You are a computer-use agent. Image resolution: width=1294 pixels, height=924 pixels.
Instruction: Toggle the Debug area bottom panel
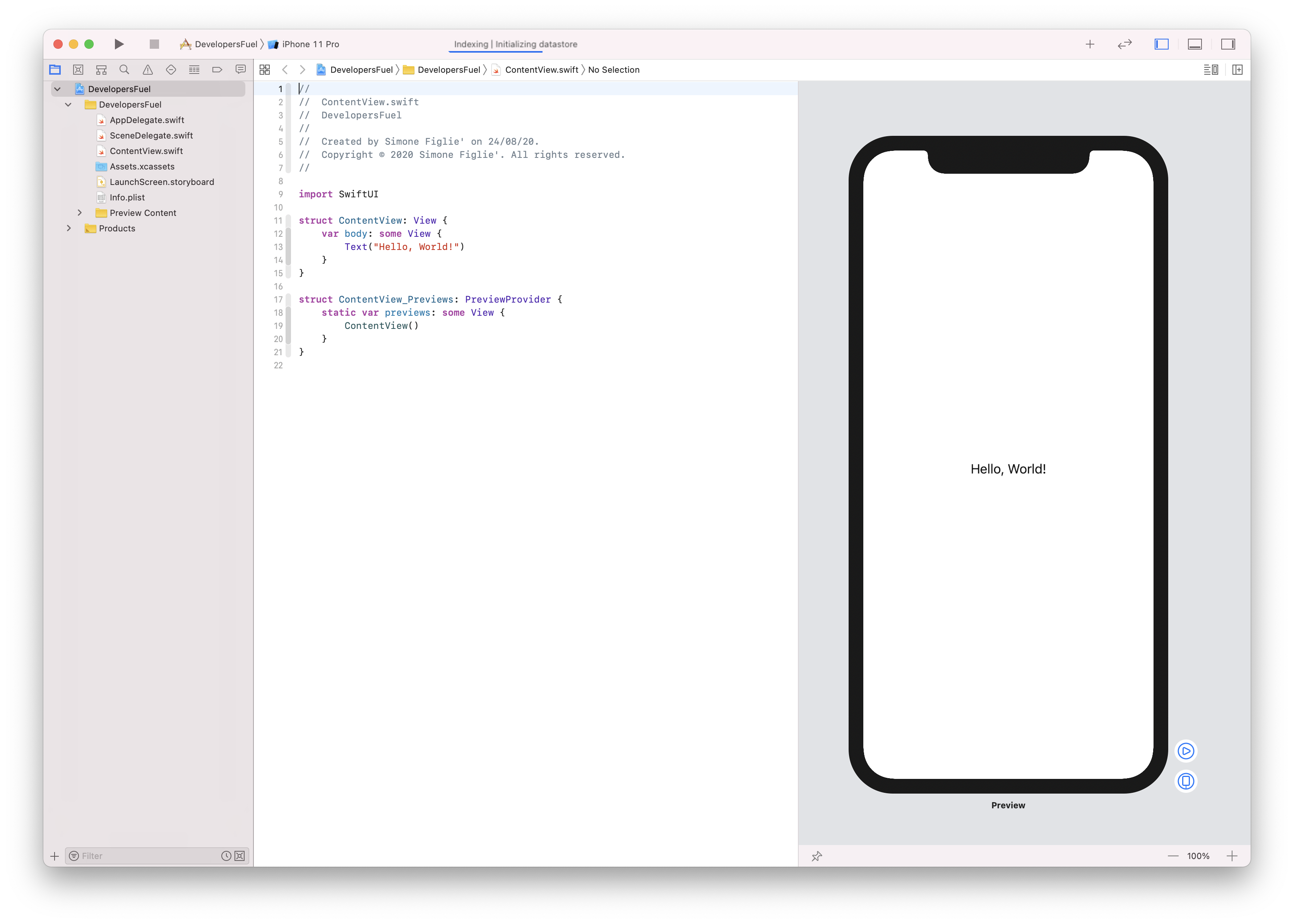(x=1195, y=44)
